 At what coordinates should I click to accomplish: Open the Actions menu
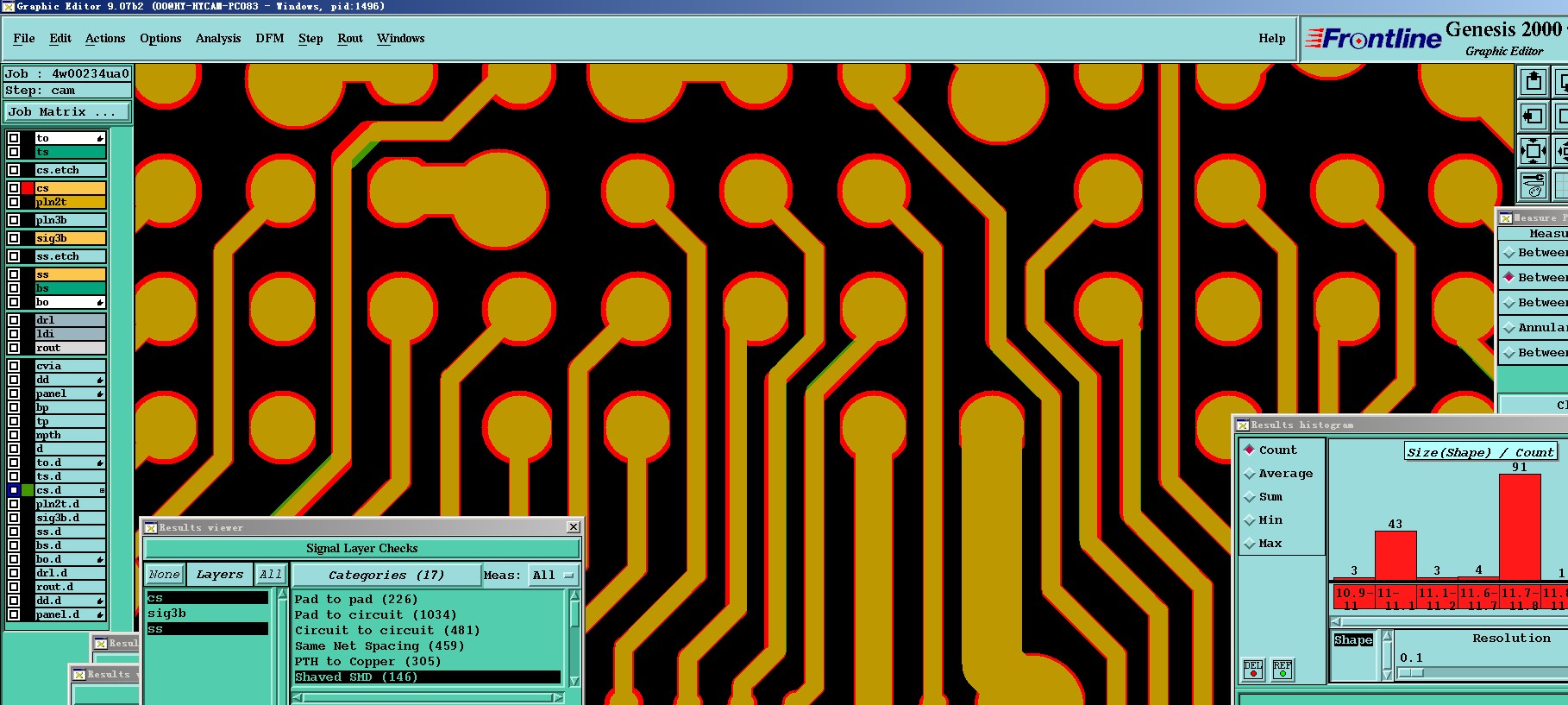[105, 38]
